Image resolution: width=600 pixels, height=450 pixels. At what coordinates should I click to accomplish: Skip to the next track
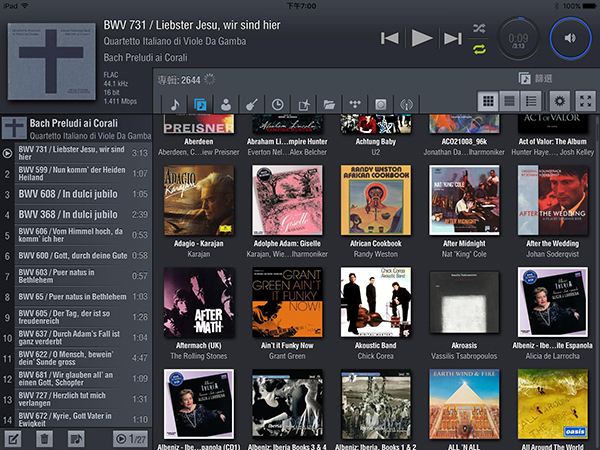(453, 38)
